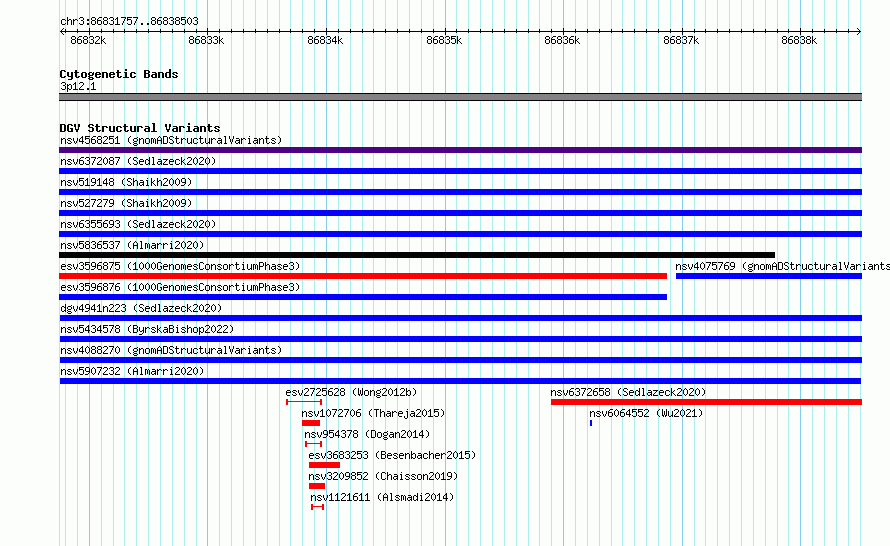Select the blue esv3596876 variant bar
The height and width of the screenshot is (546, 890).
tap(363, 297)
